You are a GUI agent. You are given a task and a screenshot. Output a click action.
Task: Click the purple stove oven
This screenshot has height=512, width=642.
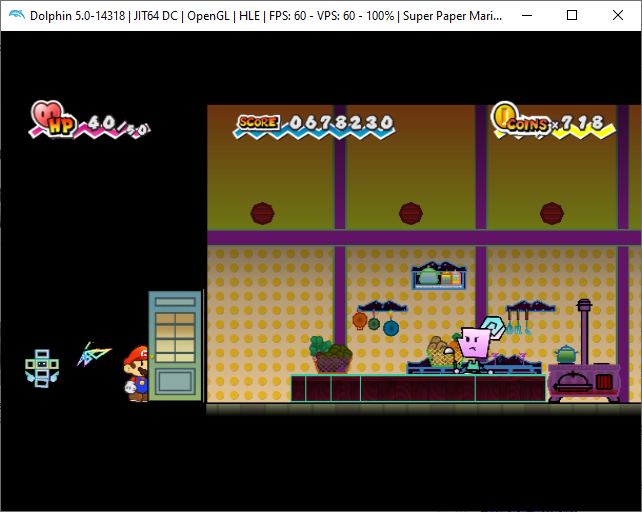pyautogui.click(x=583, y=383)
